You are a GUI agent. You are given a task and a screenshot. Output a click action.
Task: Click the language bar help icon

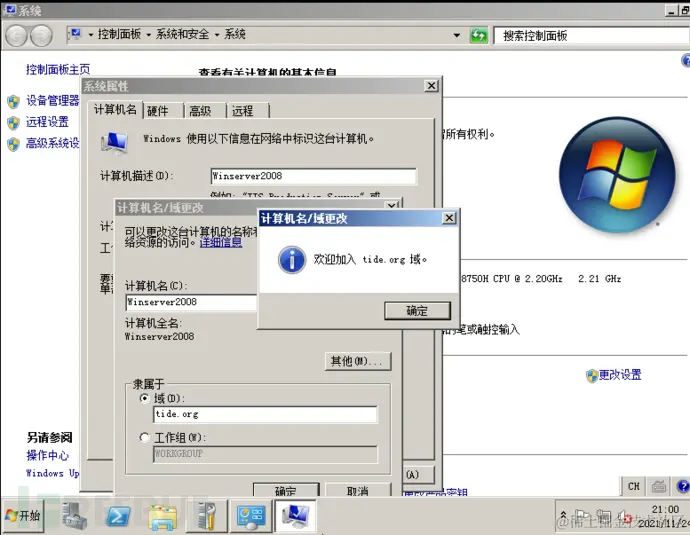(x=682, y=486)
